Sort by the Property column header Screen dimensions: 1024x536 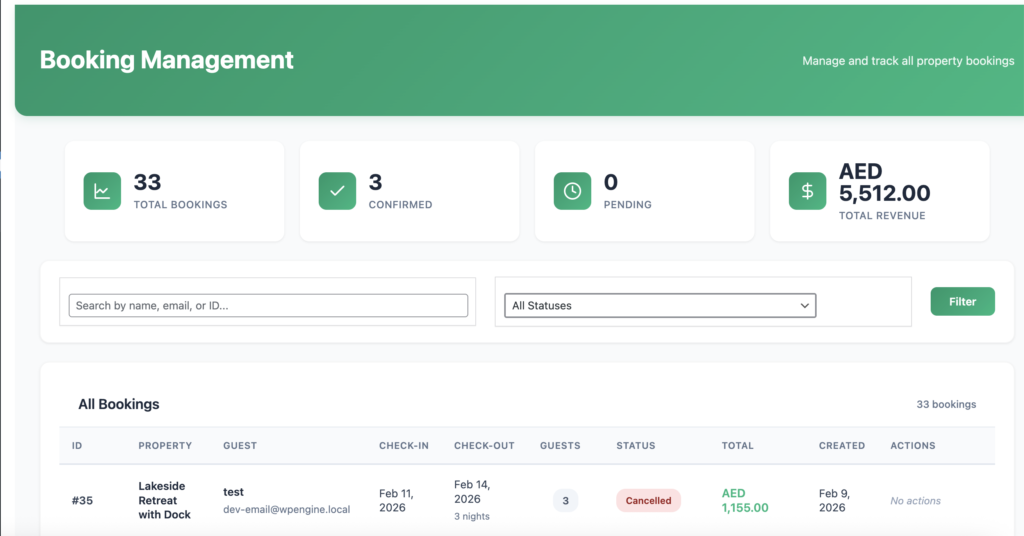pyautogui.click(x=165, y=446)
